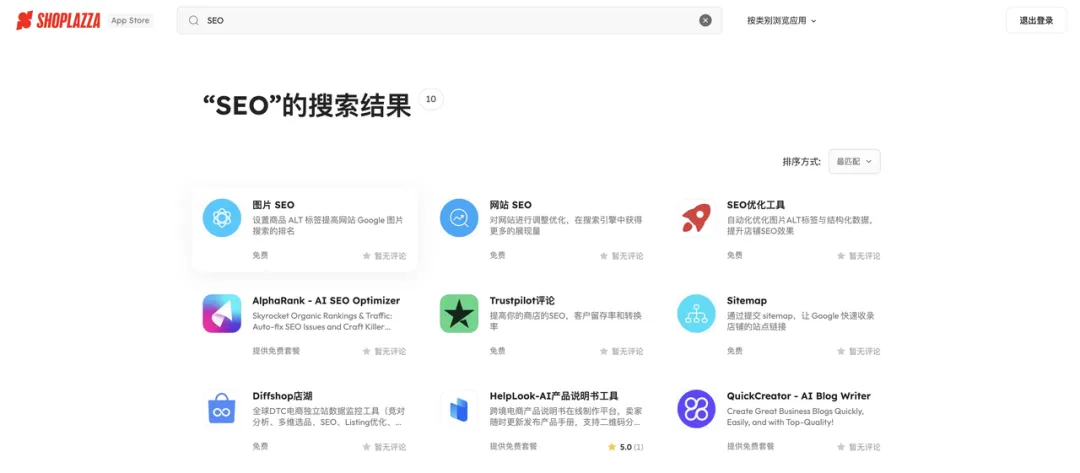Click the Shoplazza logo

59,21
